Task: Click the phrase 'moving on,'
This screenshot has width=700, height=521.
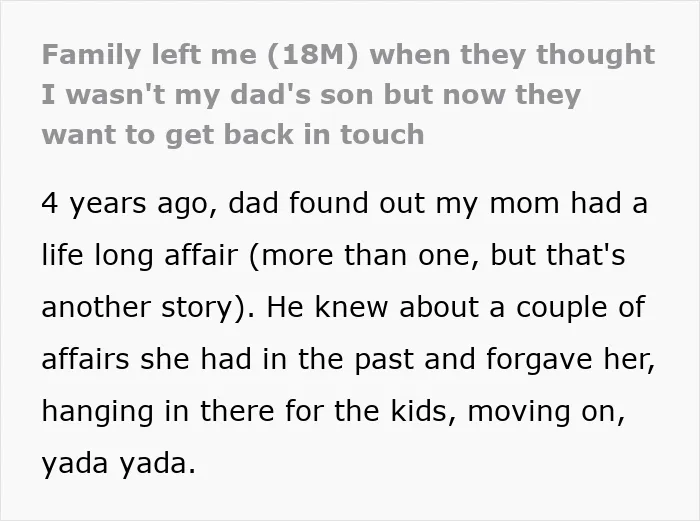Action: click(546, 412)
